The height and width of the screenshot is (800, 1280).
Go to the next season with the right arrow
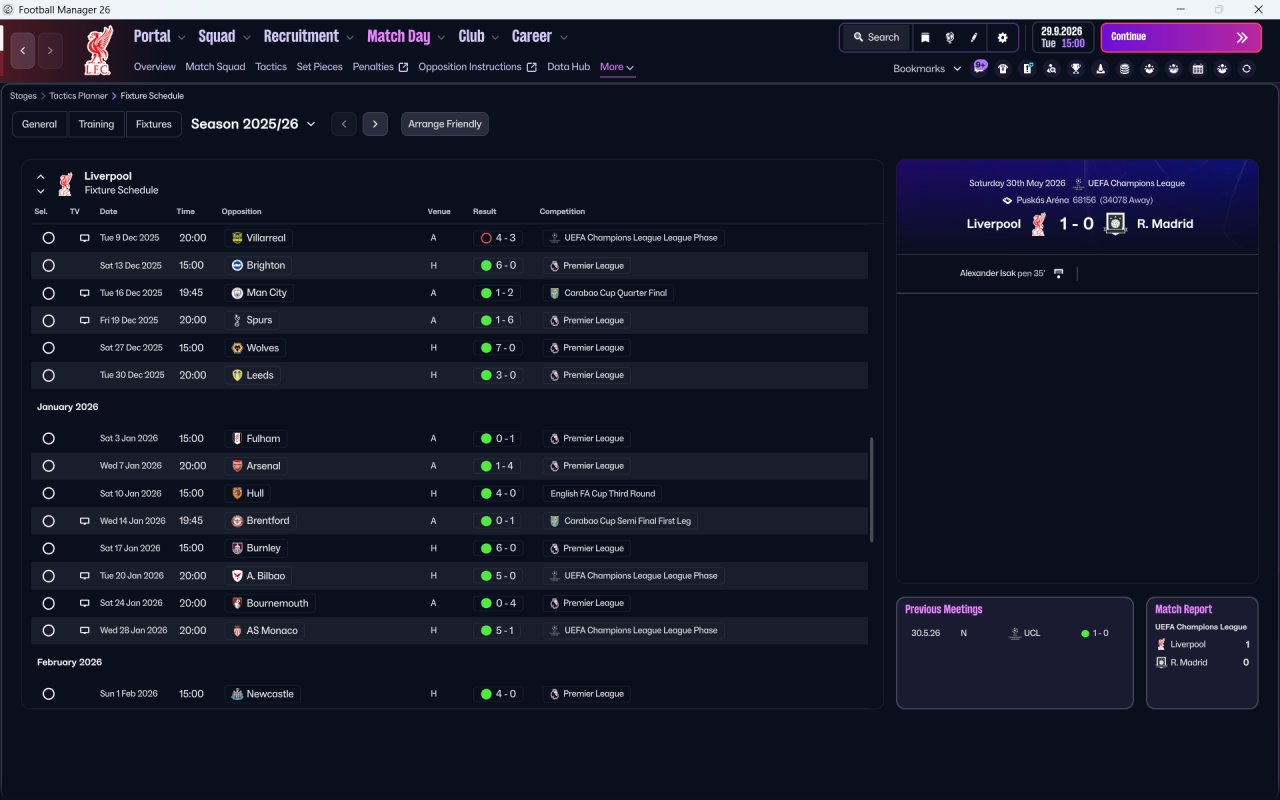click(x=375, y=124)
